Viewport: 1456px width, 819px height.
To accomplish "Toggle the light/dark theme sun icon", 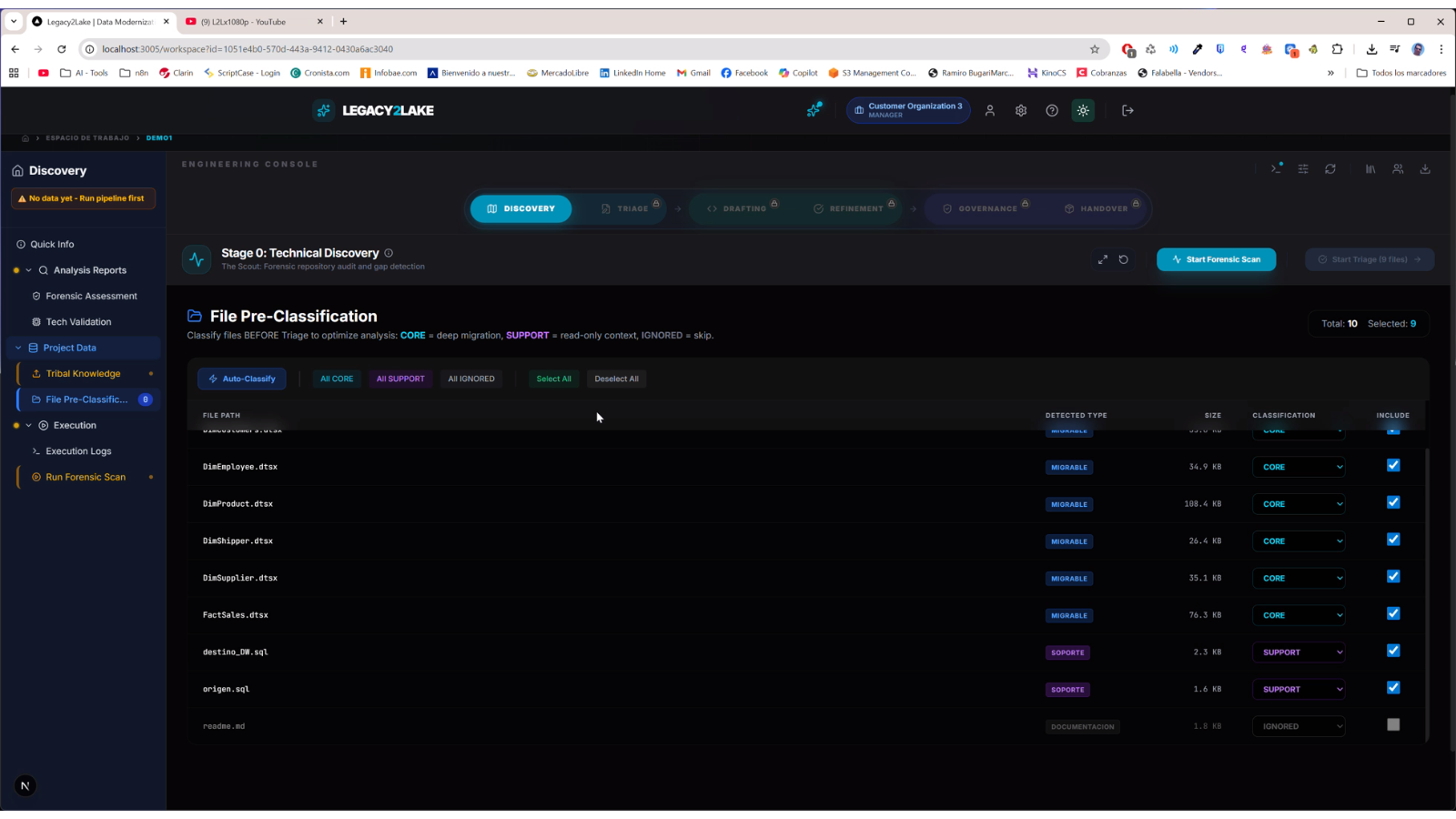I will [x=1083, y=110].
